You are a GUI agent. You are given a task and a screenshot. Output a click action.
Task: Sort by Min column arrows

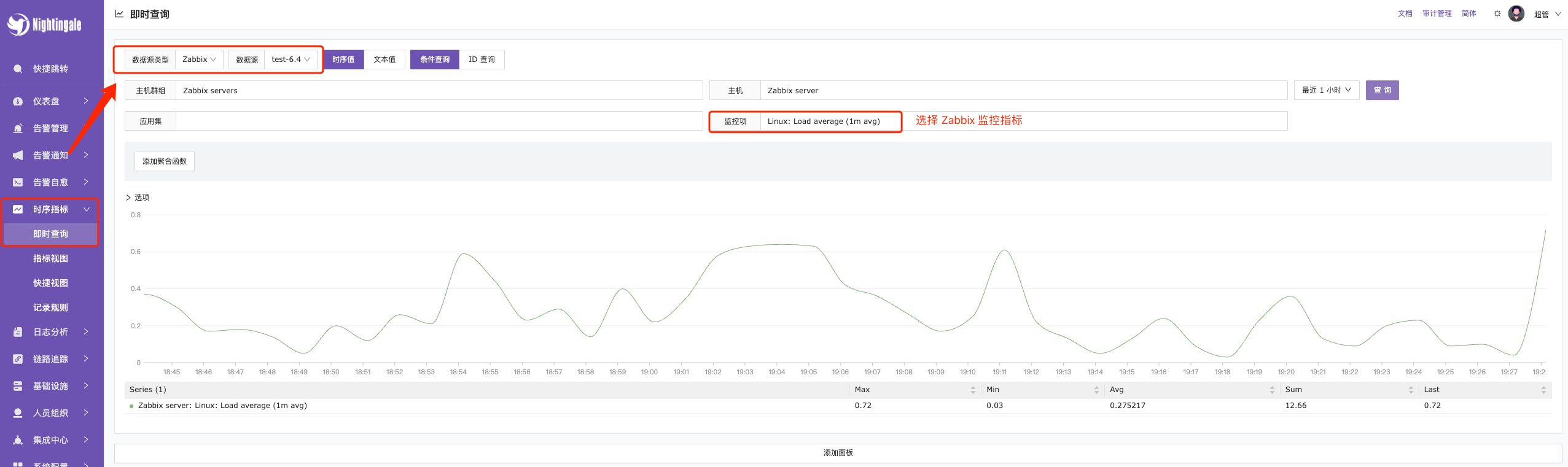(x=1096, y=390)
